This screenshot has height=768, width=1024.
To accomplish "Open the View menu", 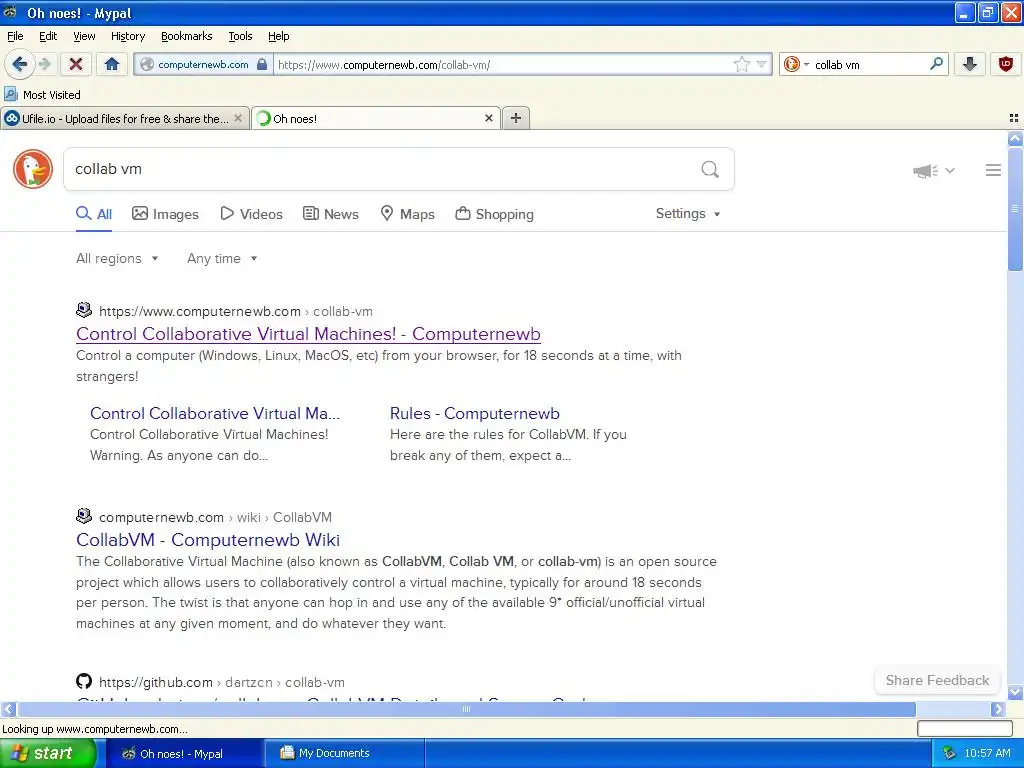I will pos(84,36).
